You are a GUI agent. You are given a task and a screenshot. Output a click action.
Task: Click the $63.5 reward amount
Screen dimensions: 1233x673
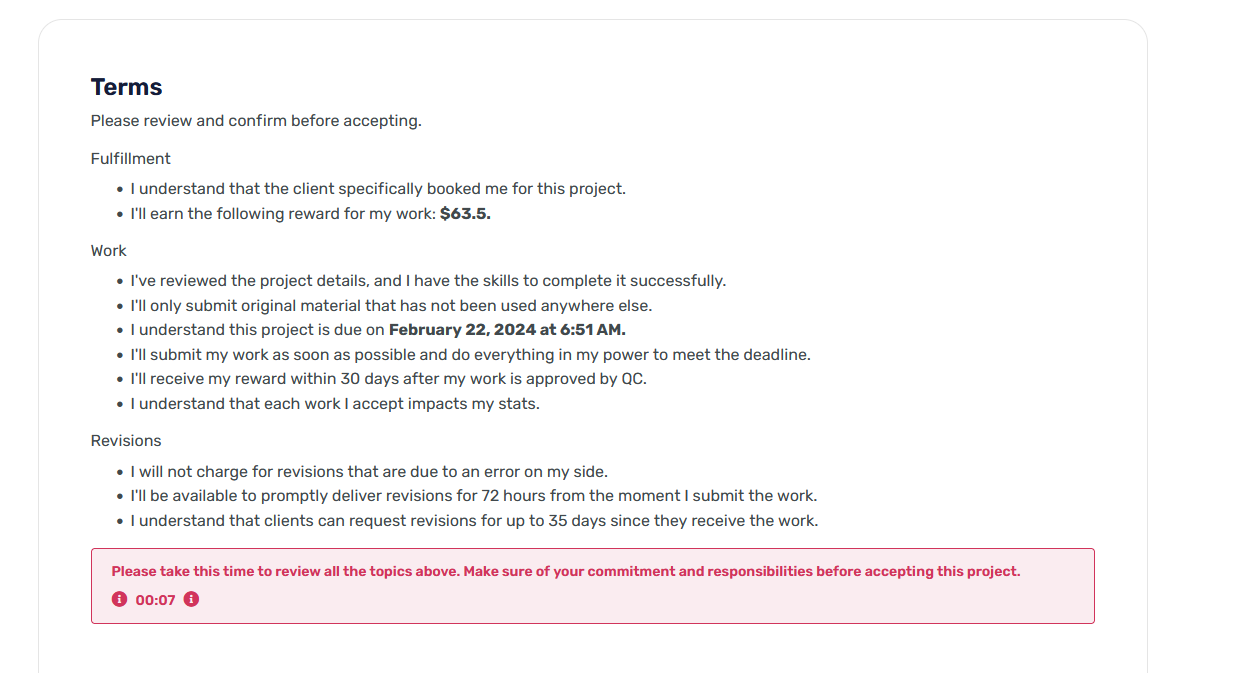click(465, 214)
